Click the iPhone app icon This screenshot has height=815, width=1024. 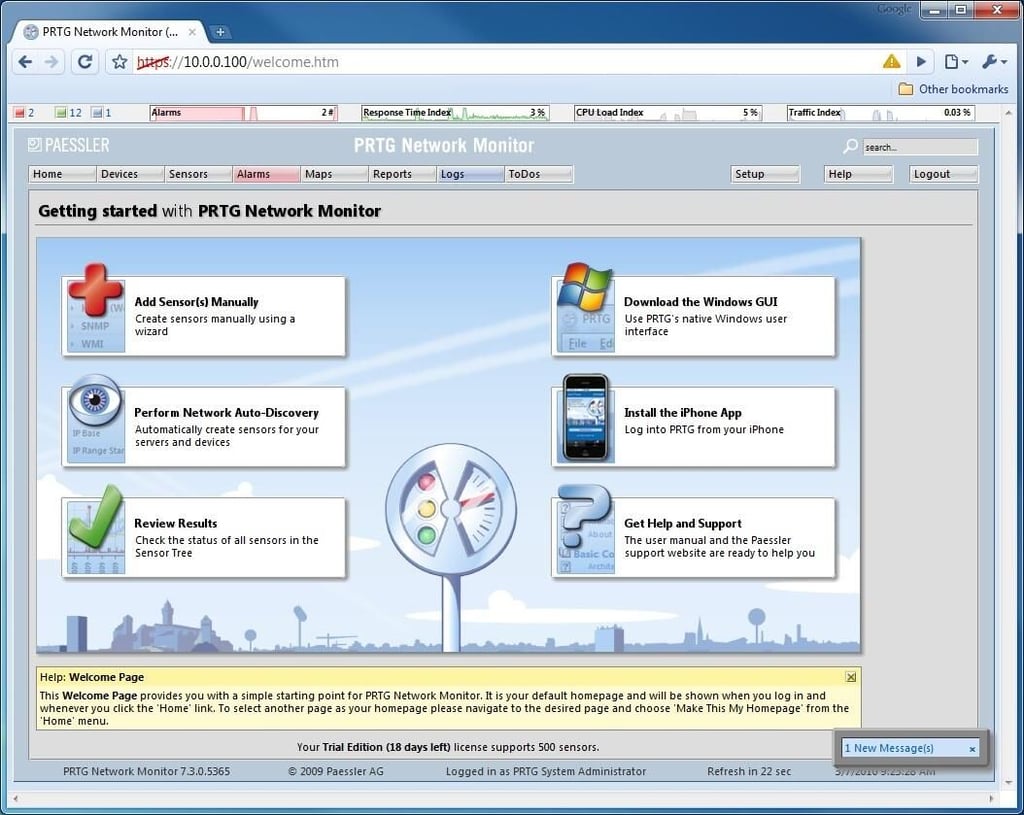[x=586, y=417]
